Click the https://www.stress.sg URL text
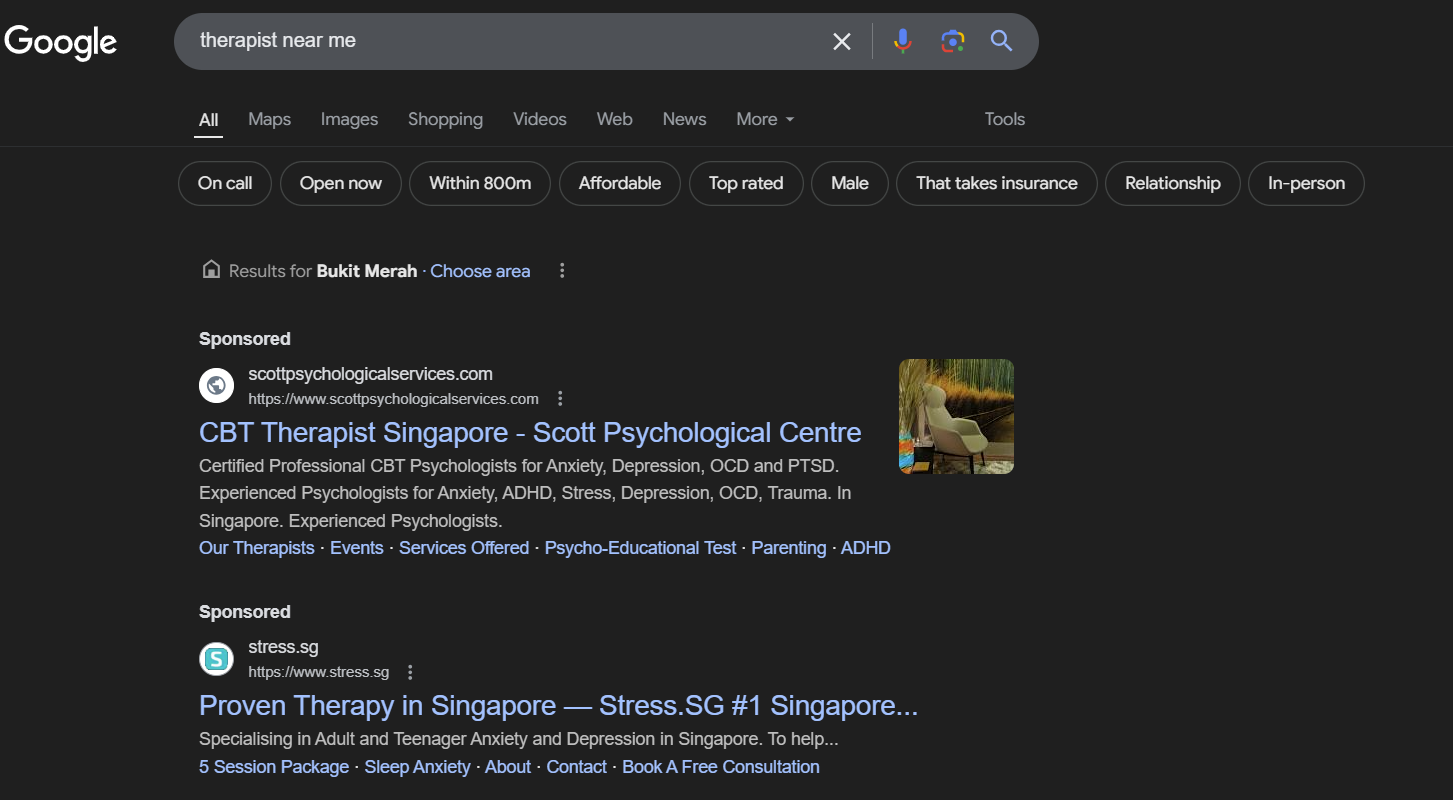 click(x=319, y=672)
